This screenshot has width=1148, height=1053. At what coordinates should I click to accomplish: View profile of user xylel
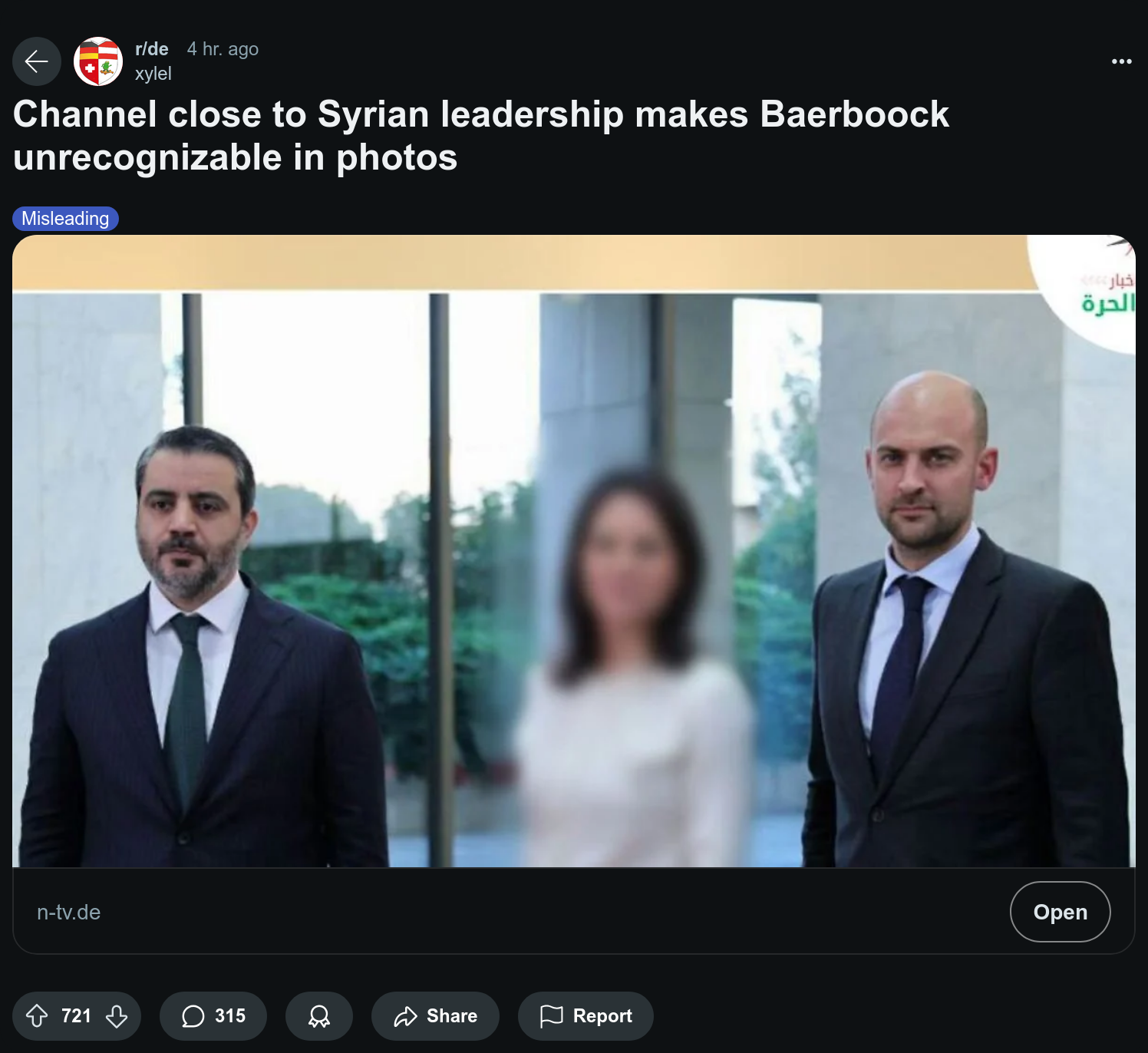pos(153,74)
